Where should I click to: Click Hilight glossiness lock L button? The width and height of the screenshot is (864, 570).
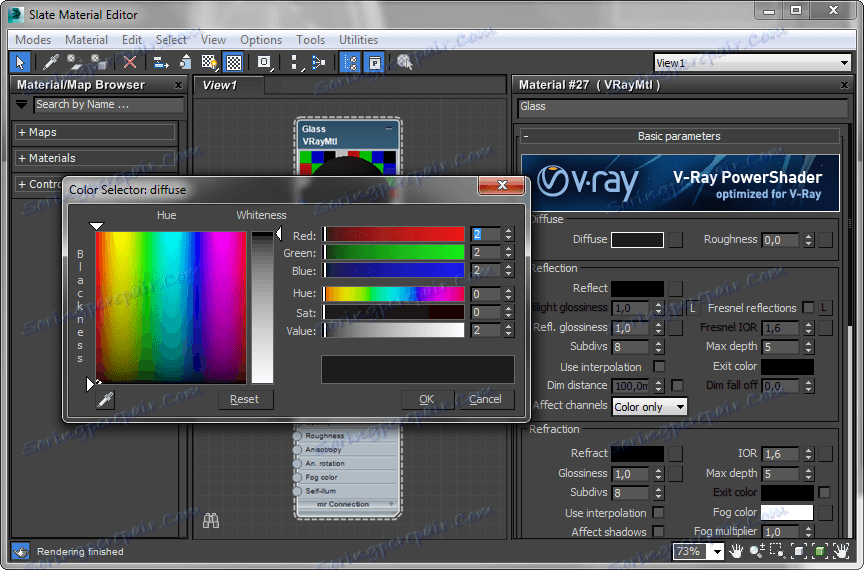693,308
